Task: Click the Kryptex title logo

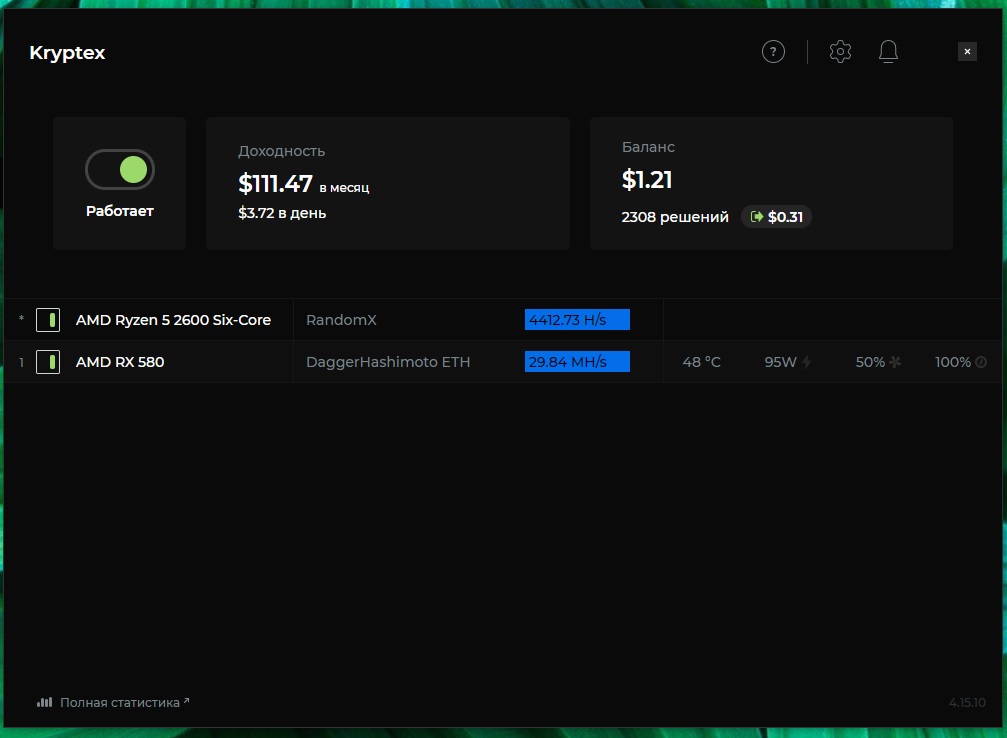Action: click(x=67, y=53)
